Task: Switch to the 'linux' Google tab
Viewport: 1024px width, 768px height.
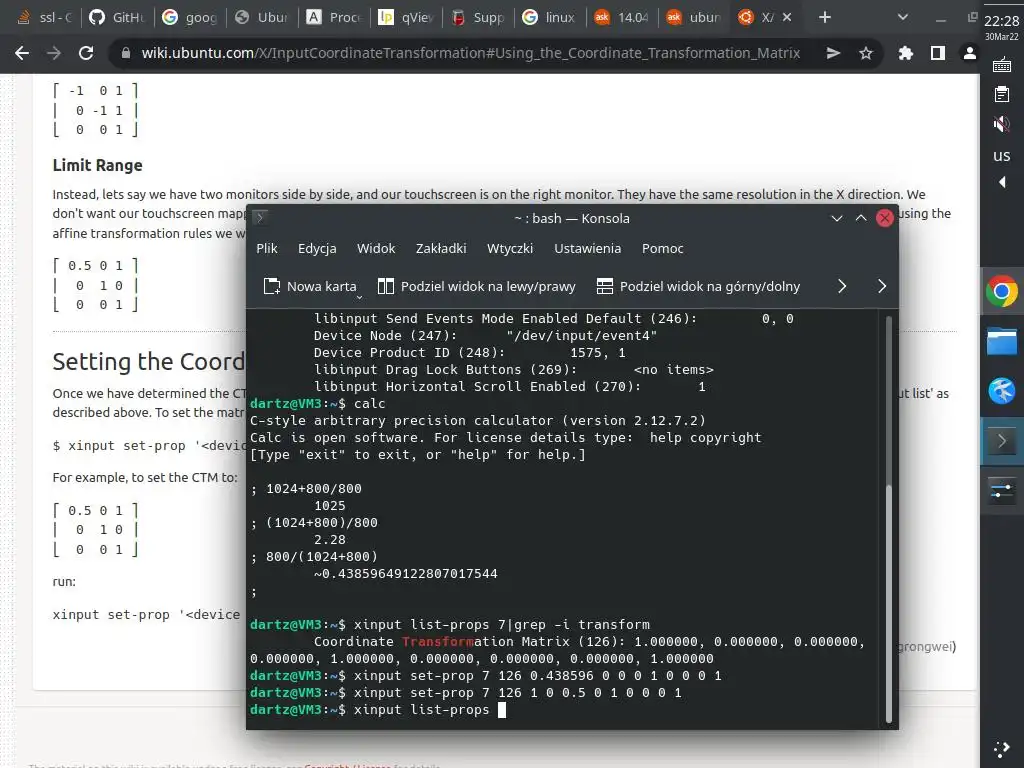Action: click(x=550, y=18)
